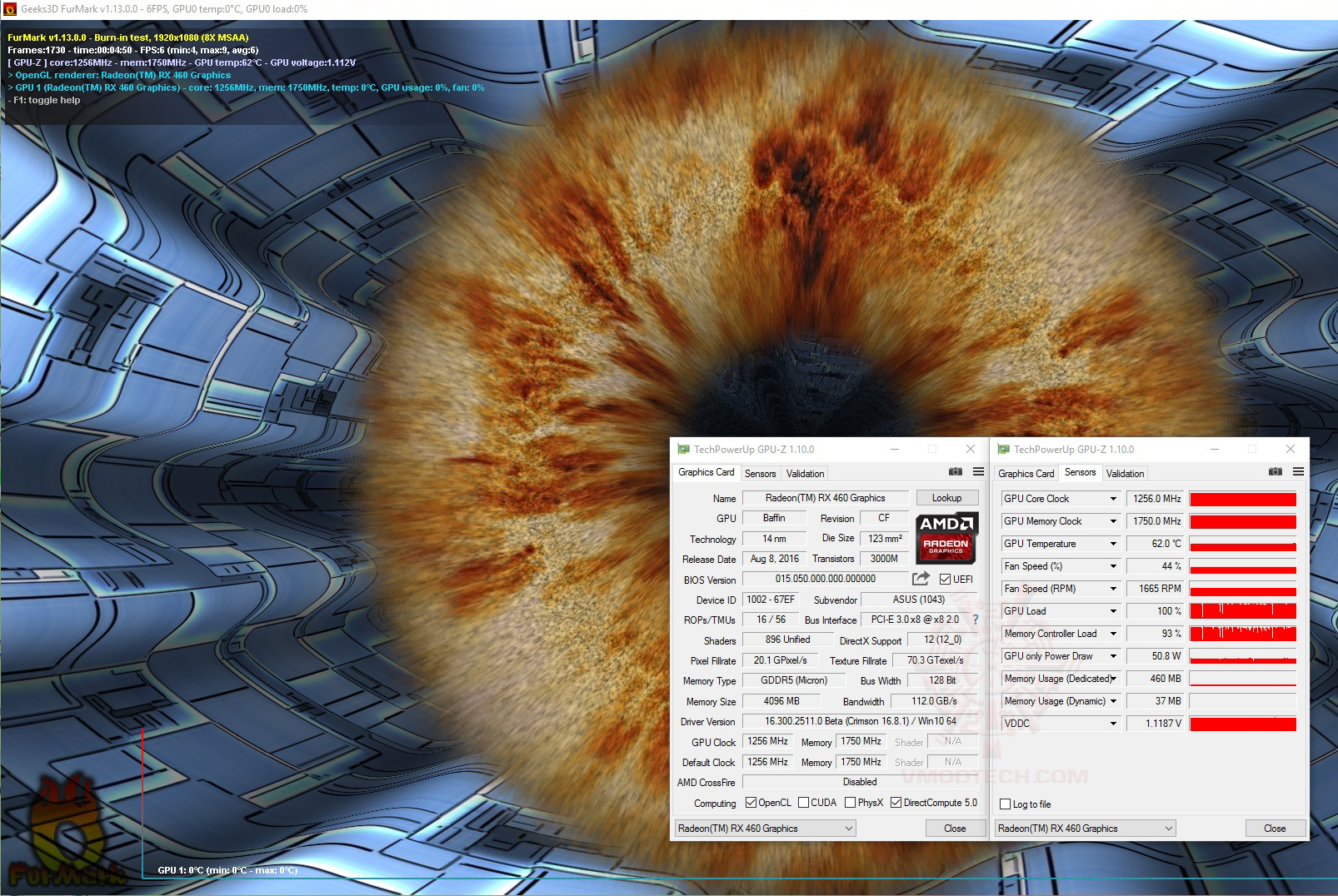Toggle the DirectCompute 5.0 checkbox

[x=896, y=803]
